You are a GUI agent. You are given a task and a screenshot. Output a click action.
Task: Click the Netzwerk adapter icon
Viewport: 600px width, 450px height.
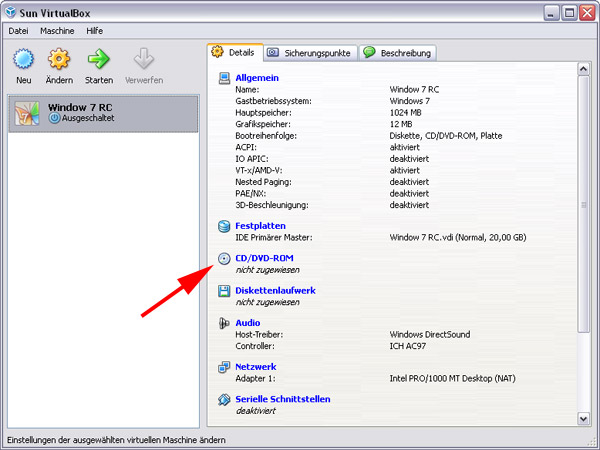click(224, 367)
